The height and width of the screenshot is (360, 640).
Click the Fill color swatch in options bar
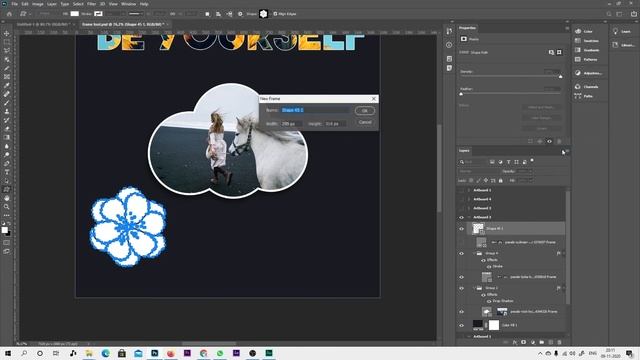[x=74, y=14]
